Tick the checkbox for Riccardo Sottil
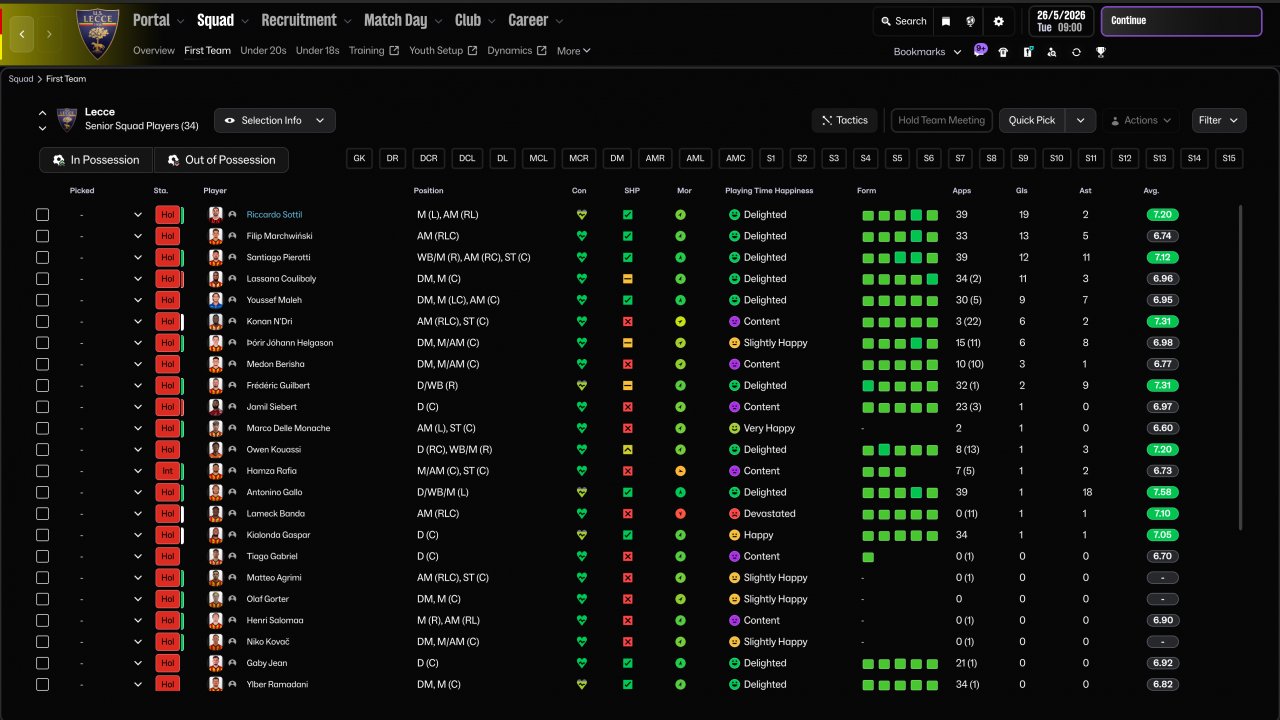The width and height of the screenshot is (1280, 720). pyautogui.click(x=42, y=215)
